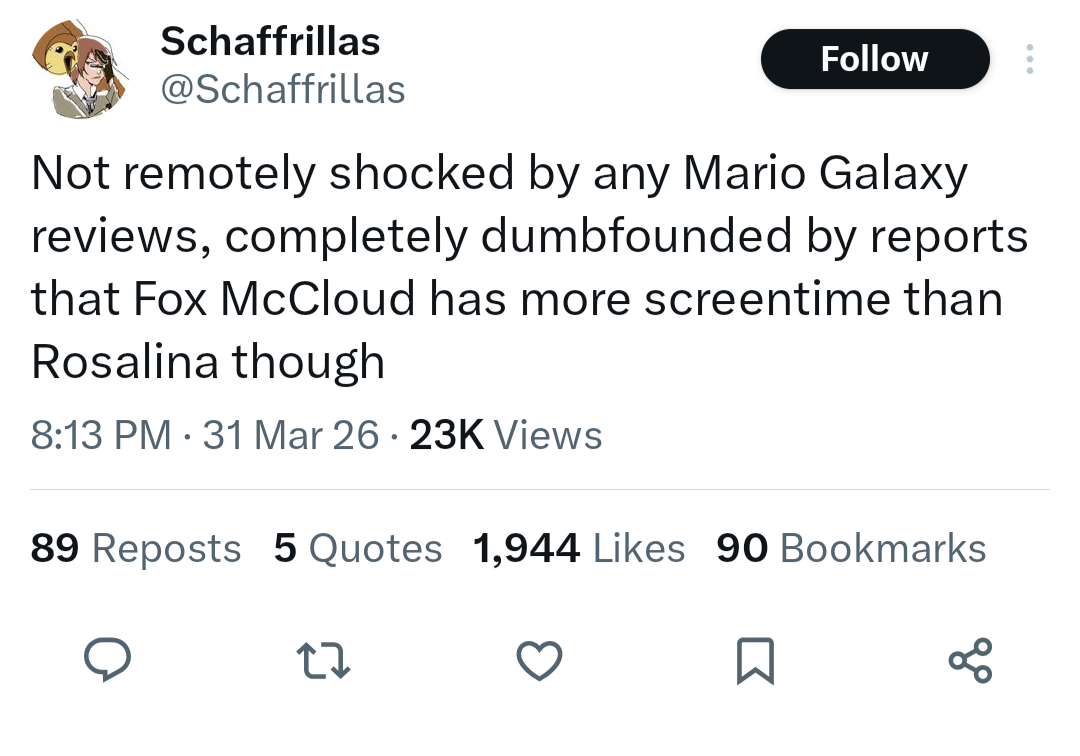
Task: Click the 31 Mar 26 date
Action: 291,435
